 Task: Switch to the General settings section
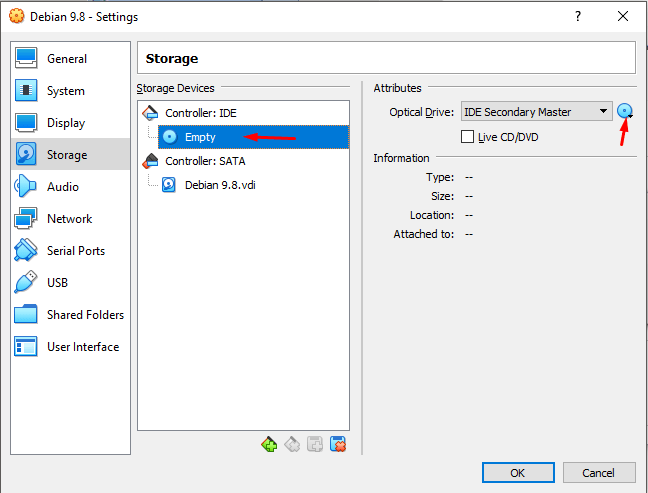coord(66,59)
